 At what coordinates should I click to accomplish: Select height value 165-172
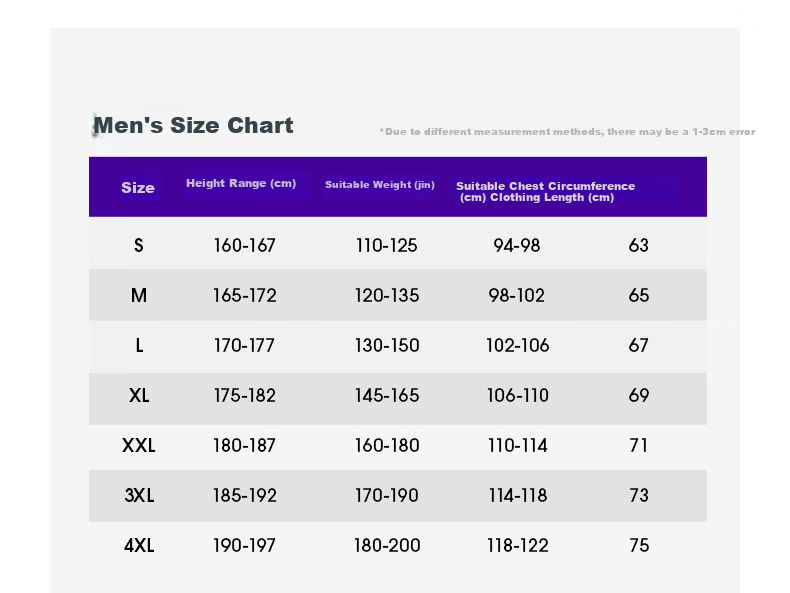(244, 295)
